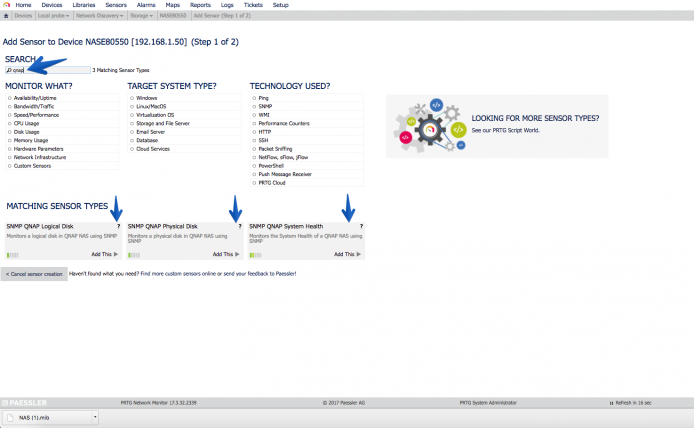Click Add This for SNMP QNAP System Health
The width and height of the screenshot is (694, 428).
(347, 254)
